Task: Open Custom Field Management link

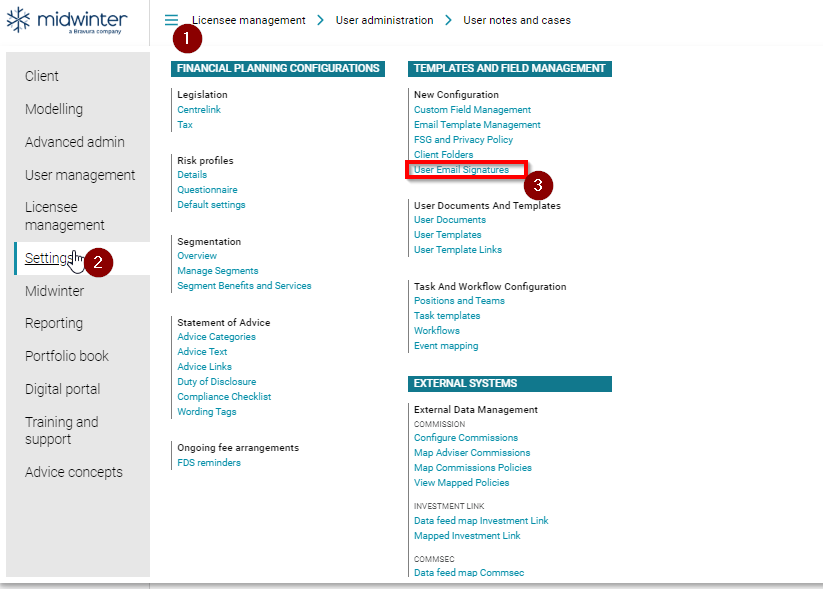Action: click(x=472, y=110)
